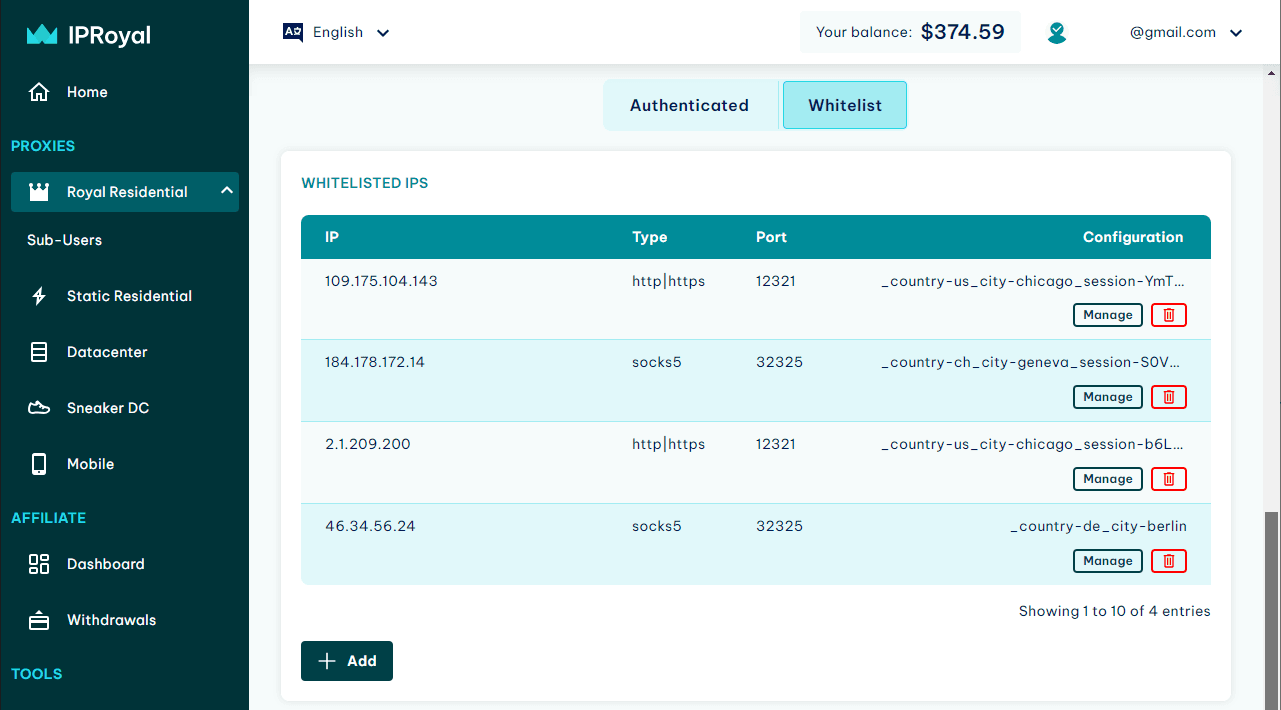Switch to the Authenticated tab
Viewport: 1281px width, 710px height.
(689, 105)
